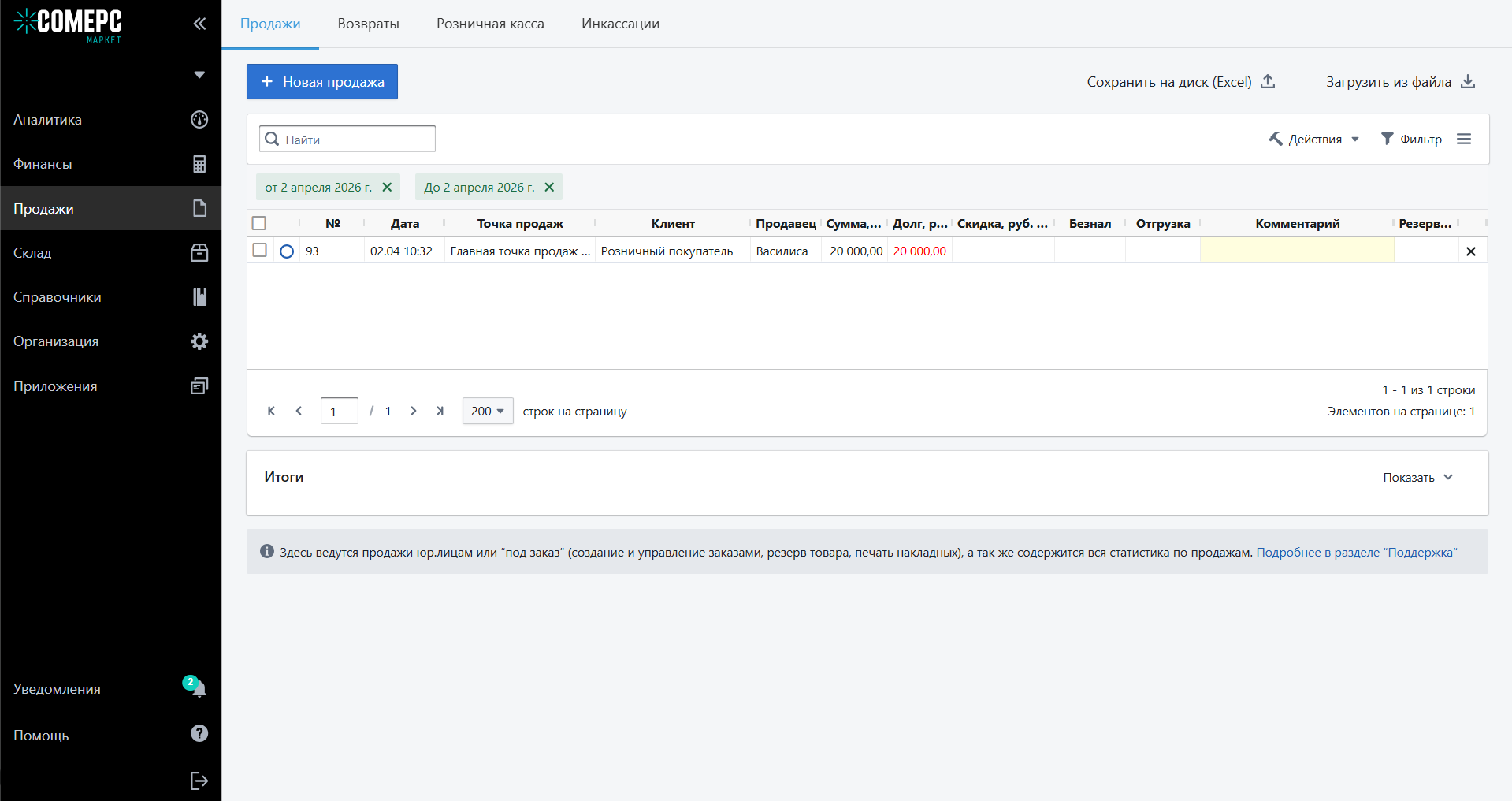Click the Аналитика gauge icon

pos(199,120)
